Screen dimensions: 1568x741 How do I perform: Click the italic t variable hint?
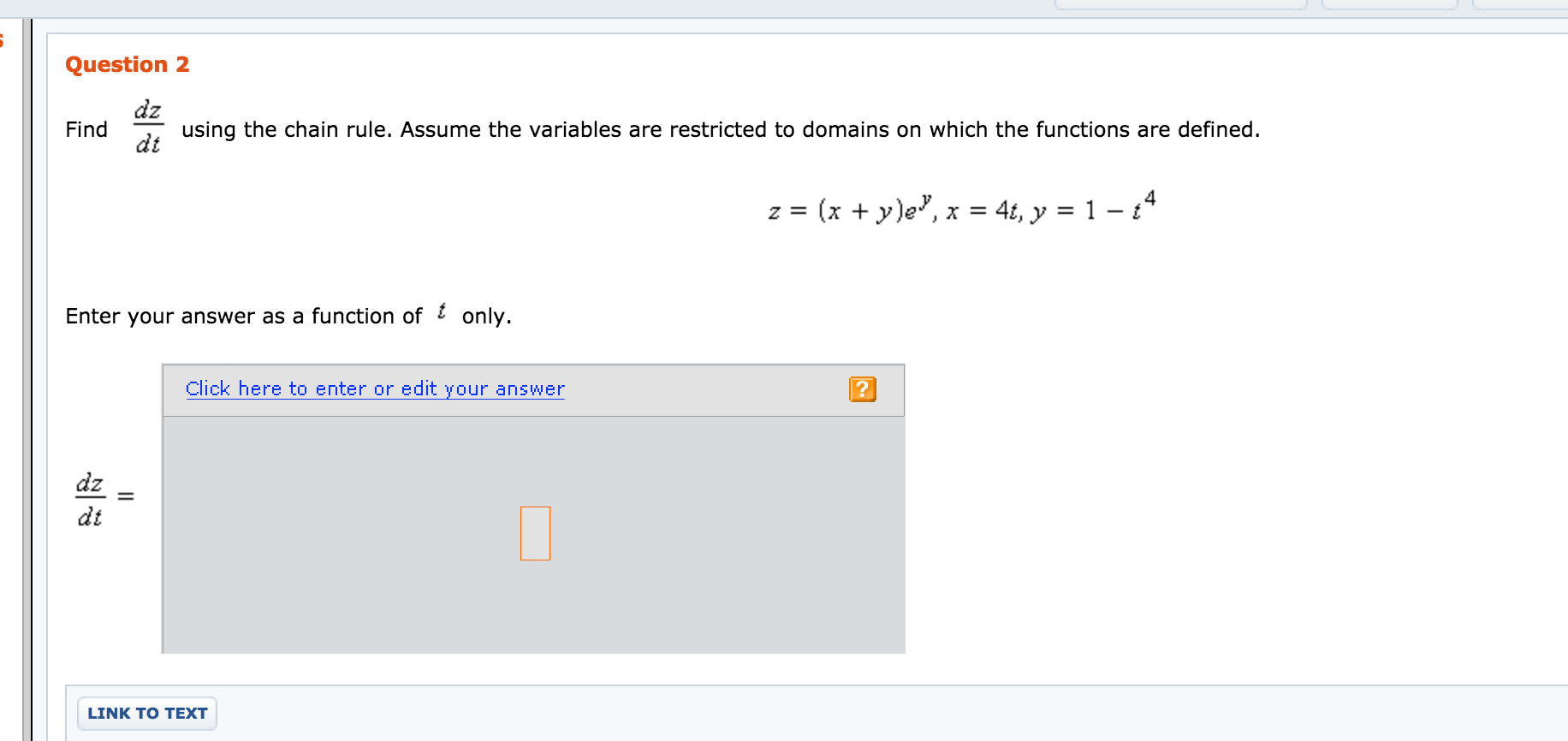442,312
